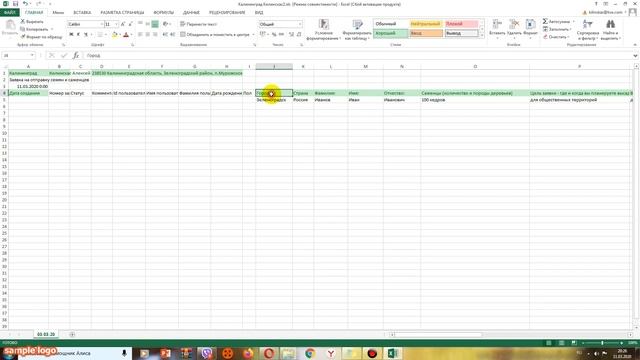Viewport: 640px width, 360px height.
Task: Toggle underline formatting
Action: click(86, 35)
